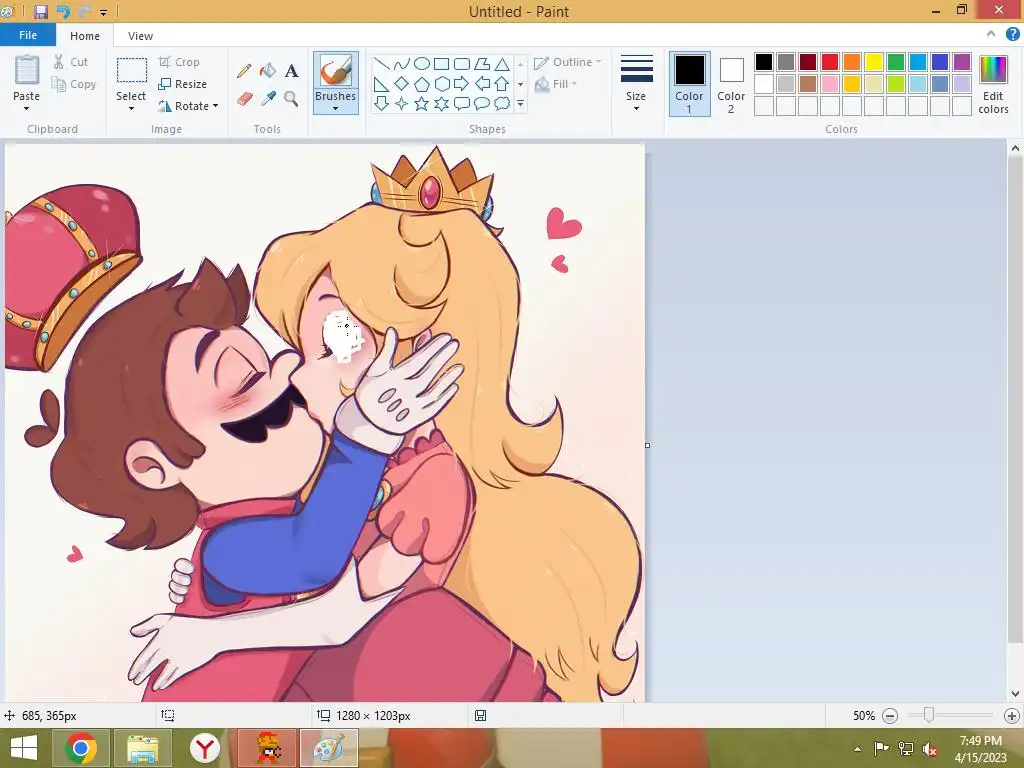Pick the purple color swatch
1024x768 pixels.
click(x=962, y=62)
